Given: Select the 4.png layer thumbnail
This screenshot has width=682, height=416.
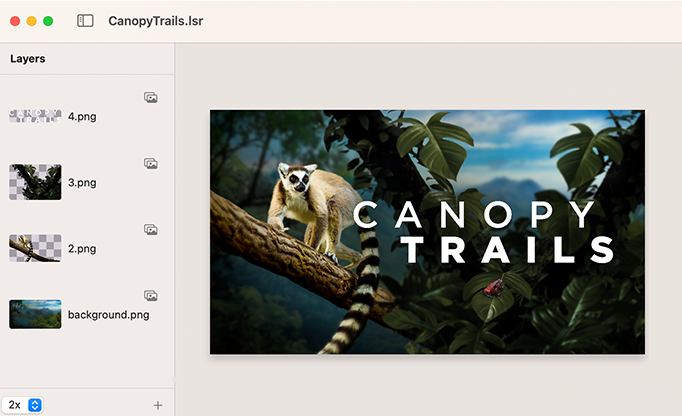Looking at the screenshot, I should click(x=35, y=116).
